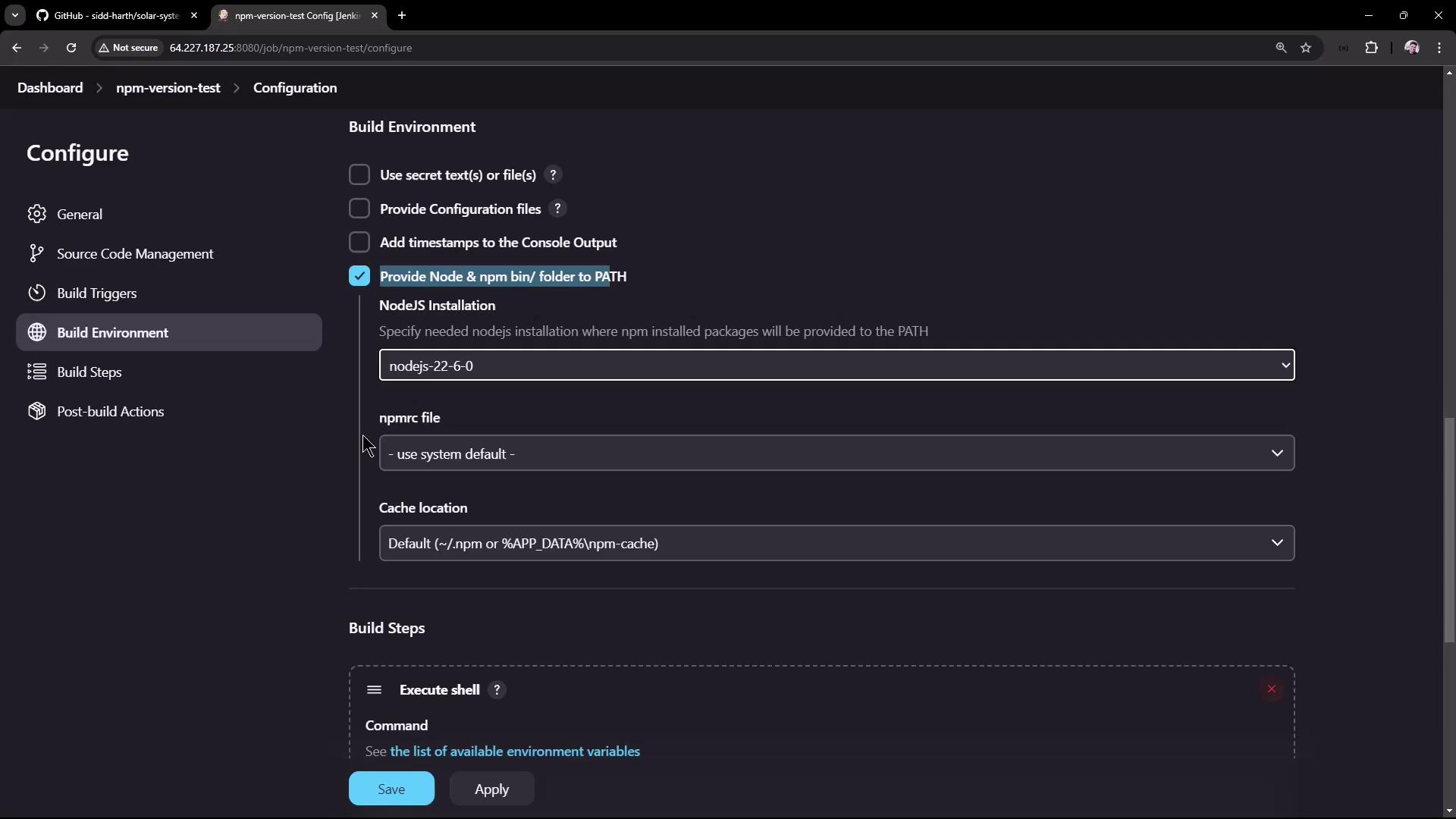Save the job configuration
This screenshot has width=1456, height=819.
point(391,789)
